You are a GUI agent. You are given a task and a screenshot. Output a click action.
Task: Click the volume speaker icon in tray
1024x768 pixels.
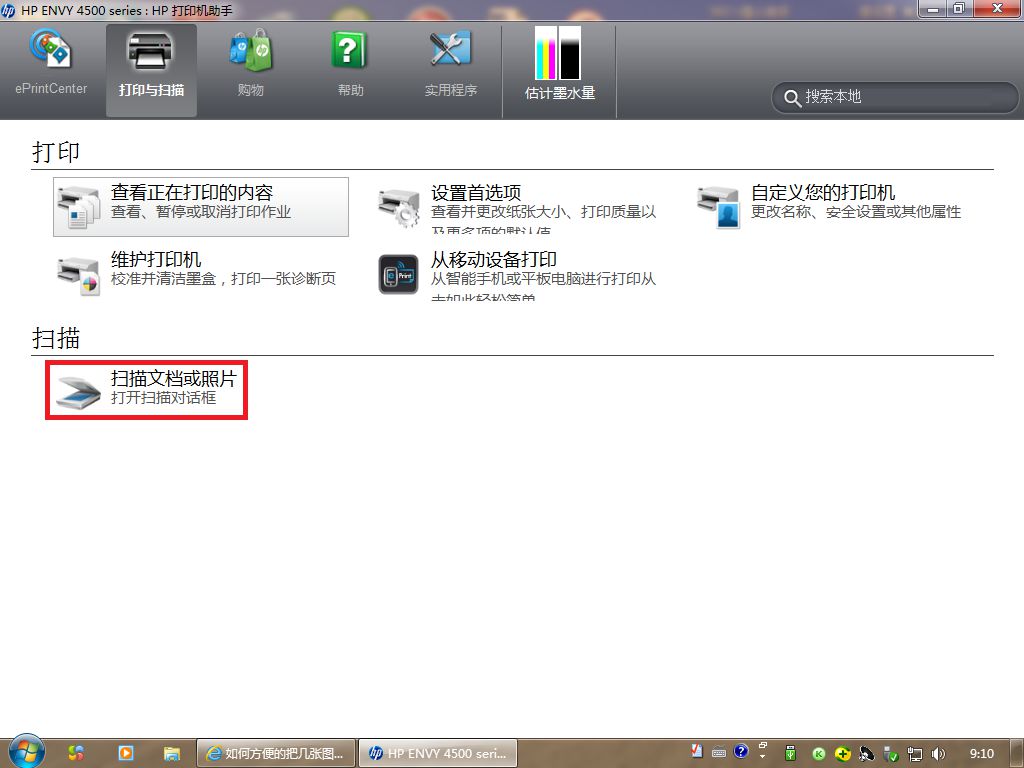[x=938, y=754]
